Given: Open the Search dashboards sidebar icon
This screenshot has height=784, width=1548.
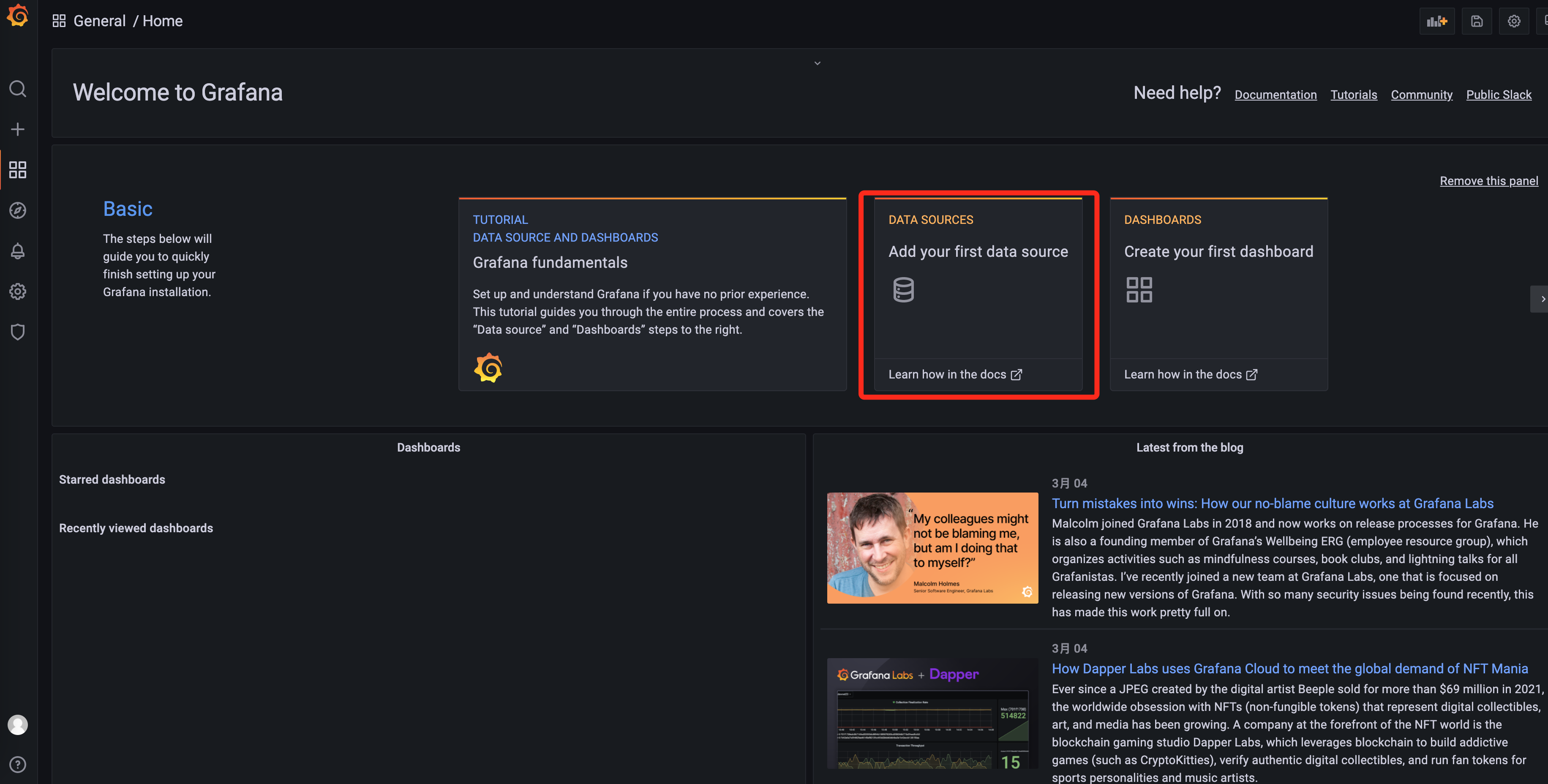Looking at the screenshot, I should pos(18,89).
